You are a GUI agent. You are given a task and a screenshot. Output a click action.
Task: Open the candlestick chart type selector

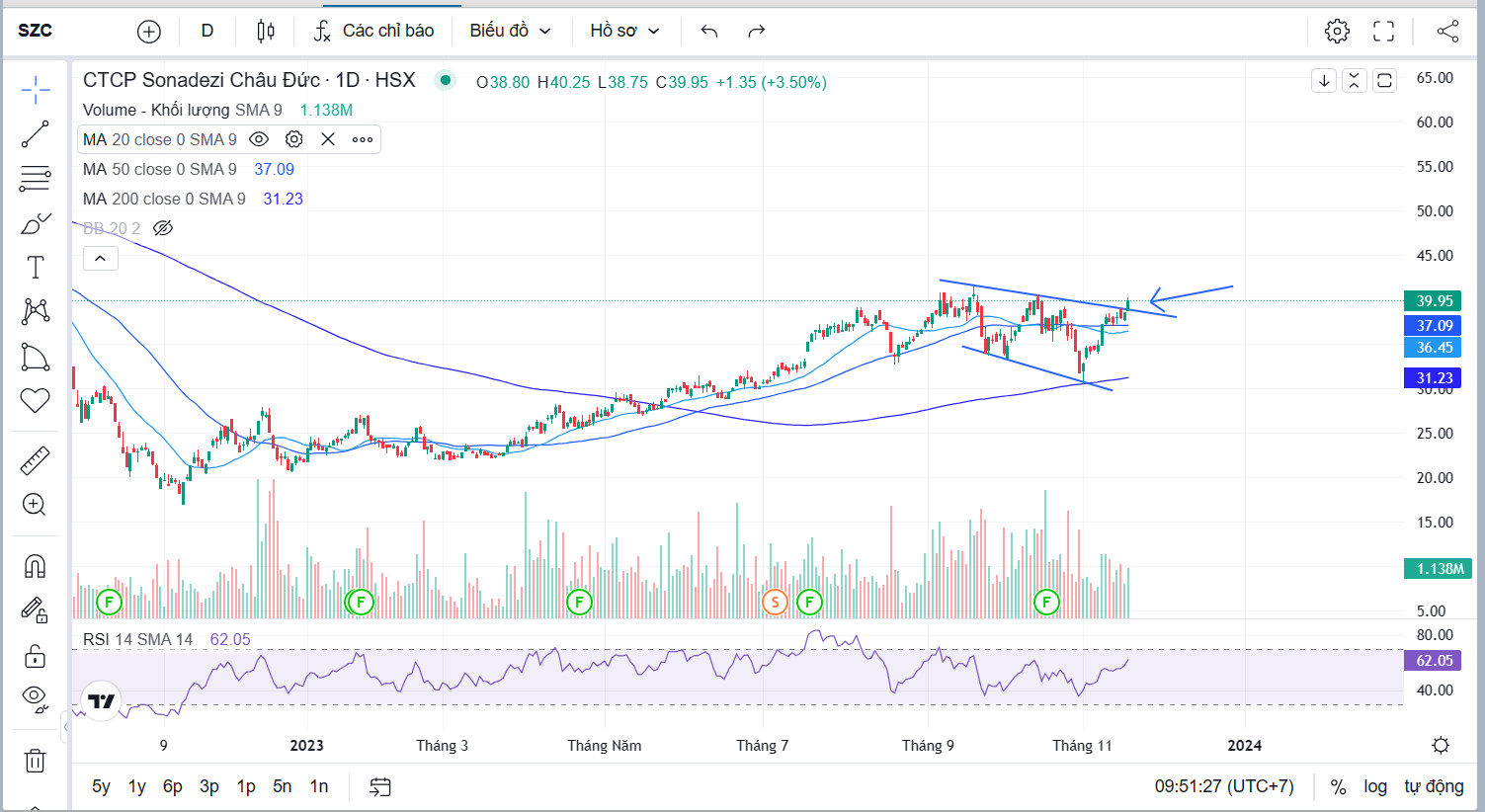tap(265, 31)
